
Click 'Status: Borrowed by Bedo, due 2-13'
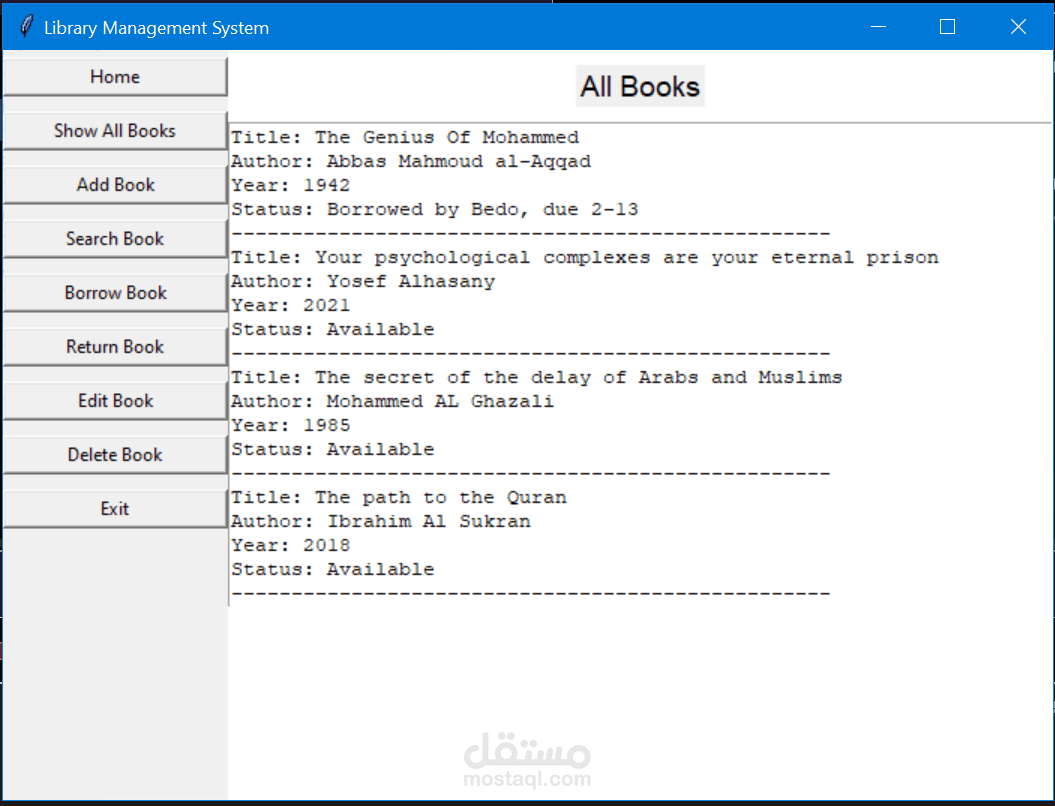435,209
